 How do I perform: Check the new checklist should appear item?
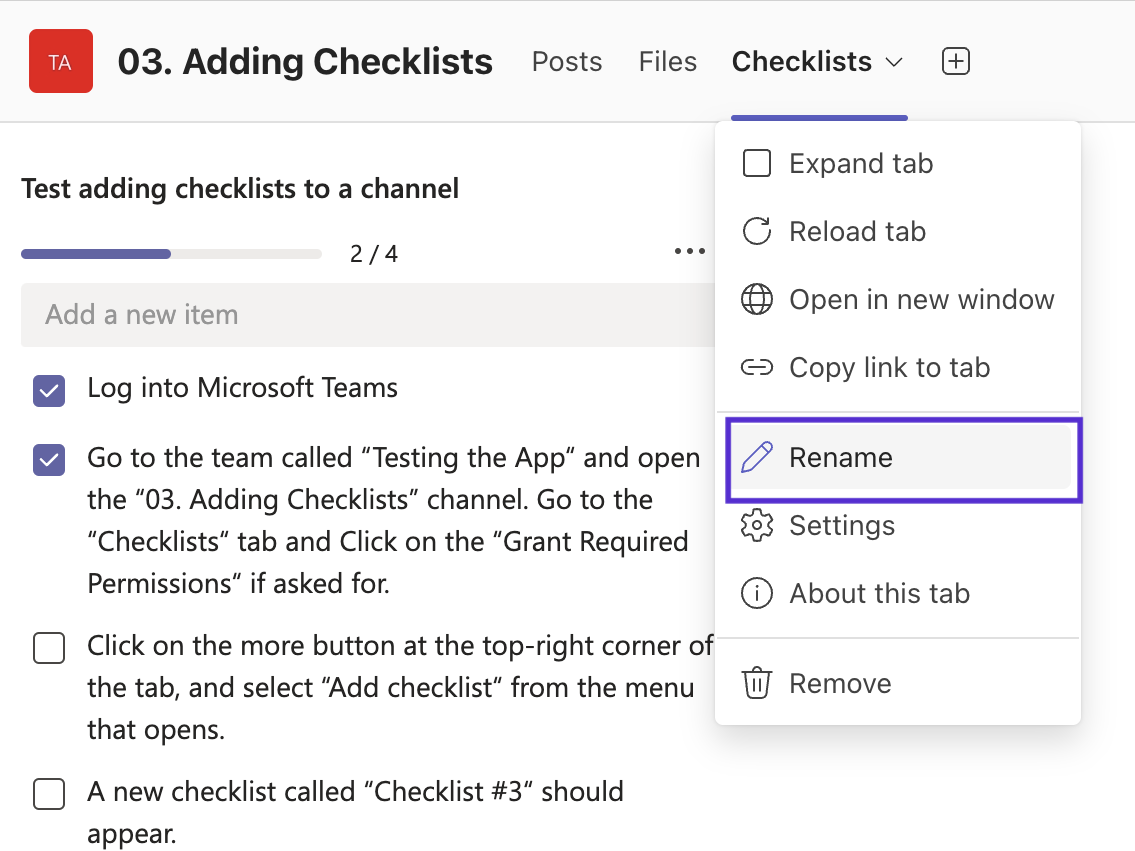click(49, 794)
